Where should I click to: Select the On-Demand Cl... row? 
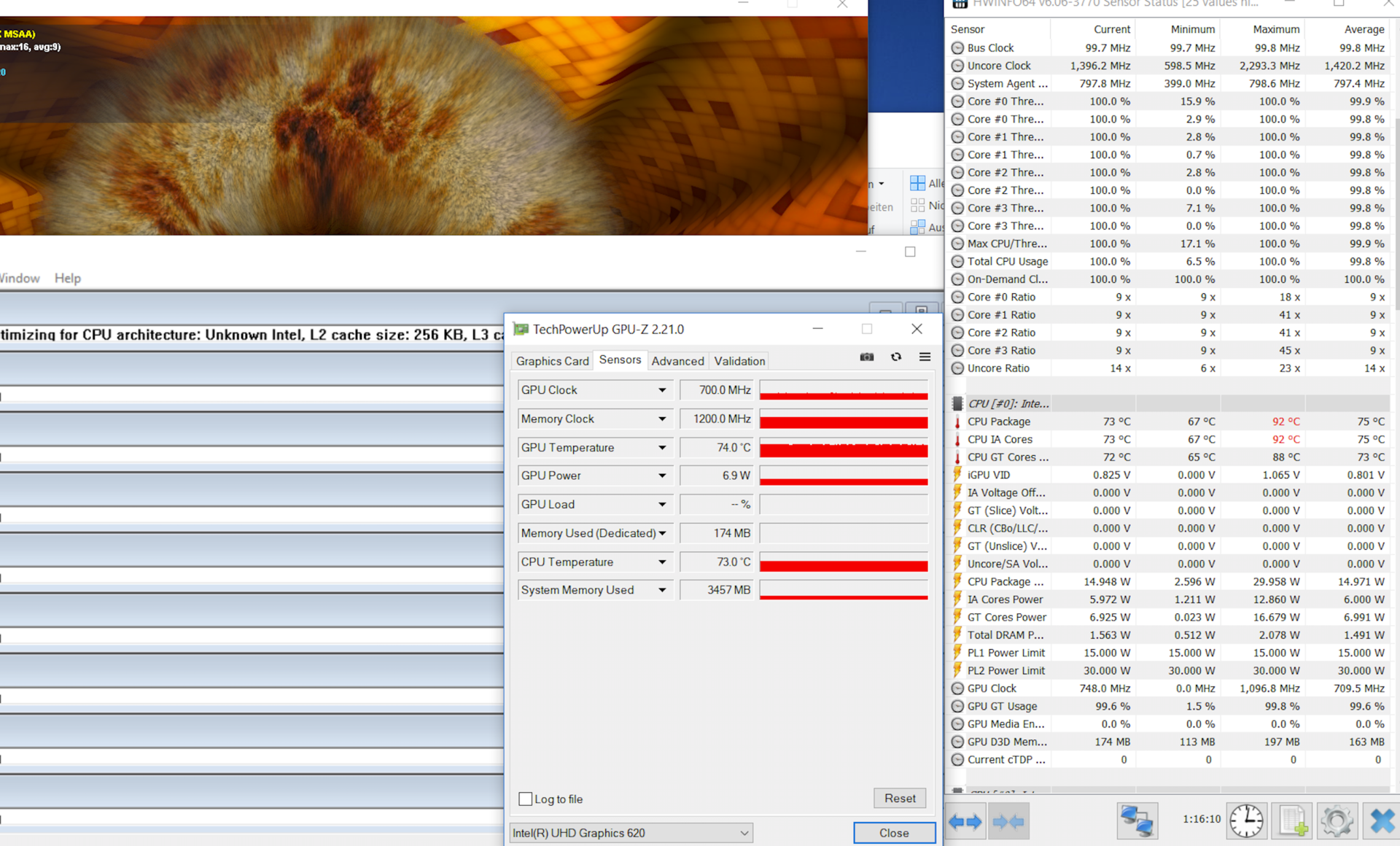tap(1169, 279)
